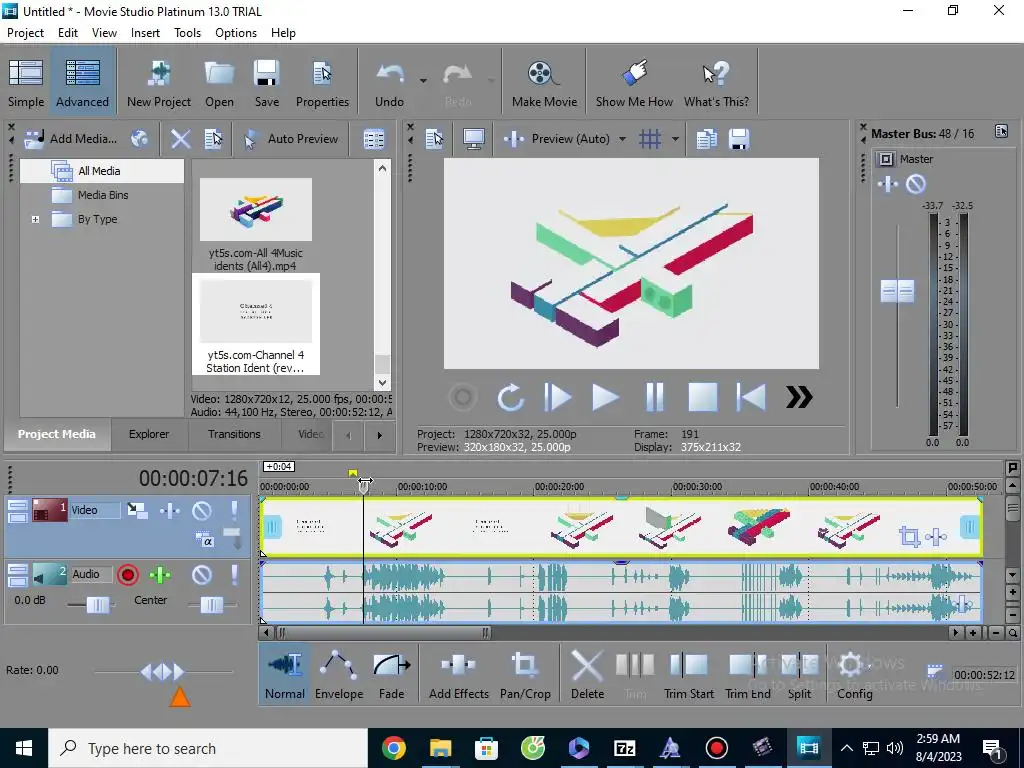1024x768 pixels.
Task: Open Chrome from the taskbar
Action: click(x=394, y=748)
